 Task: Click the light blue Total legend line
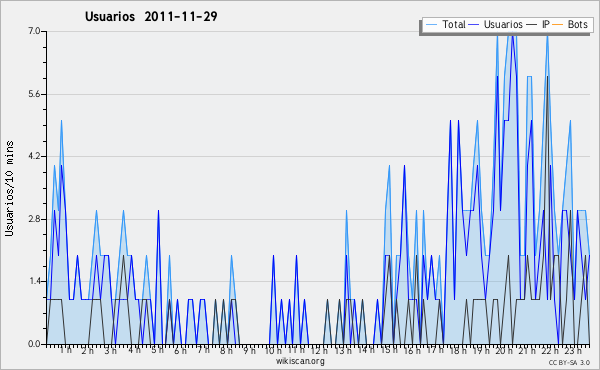click(x=431, y=25)
